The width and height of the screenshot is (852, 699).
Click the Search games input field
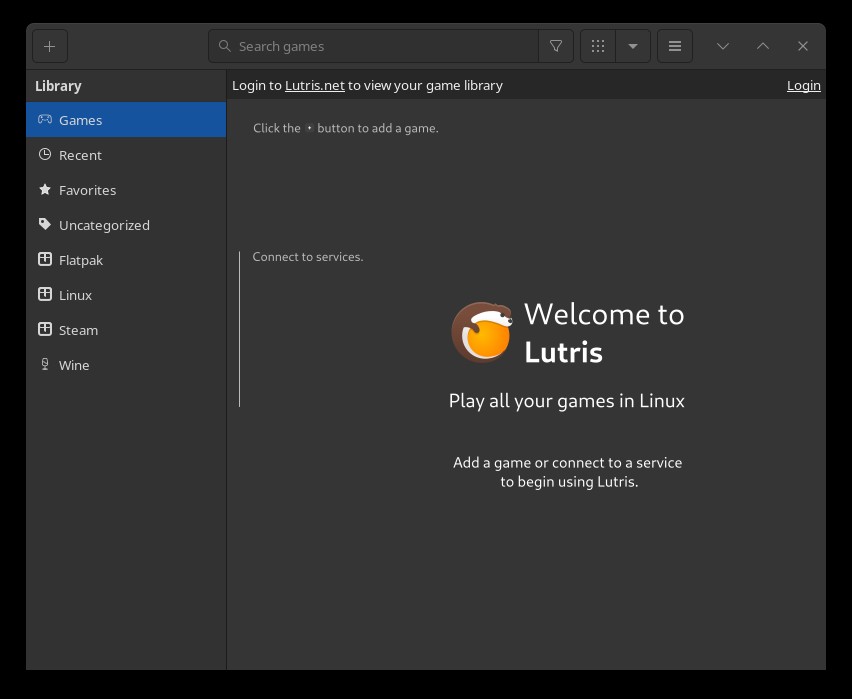[x=373, y=46]
